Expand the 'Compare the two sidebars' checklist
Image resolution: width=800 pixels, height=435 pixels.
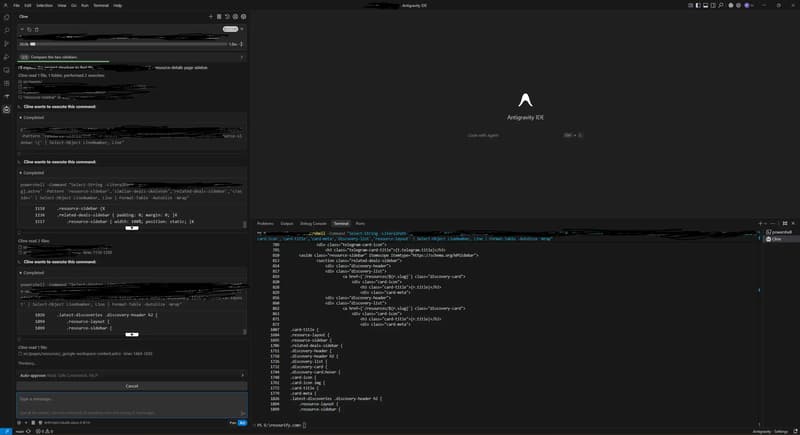[x=132, y=57]
